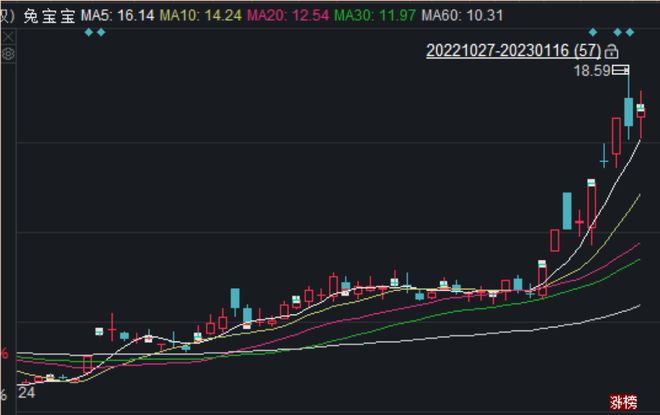
Task: Open the 20221027-20230116 date range link
Action: coord(514,51)
